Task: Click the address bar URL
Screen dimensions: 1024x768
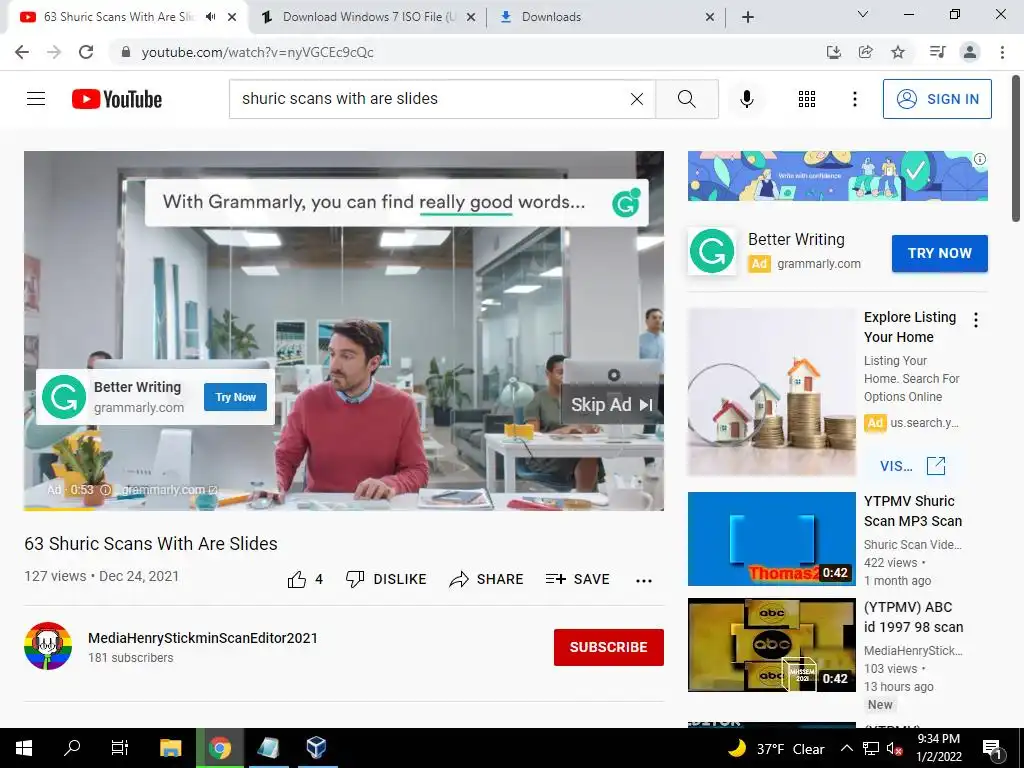Action: coord(257,52)
